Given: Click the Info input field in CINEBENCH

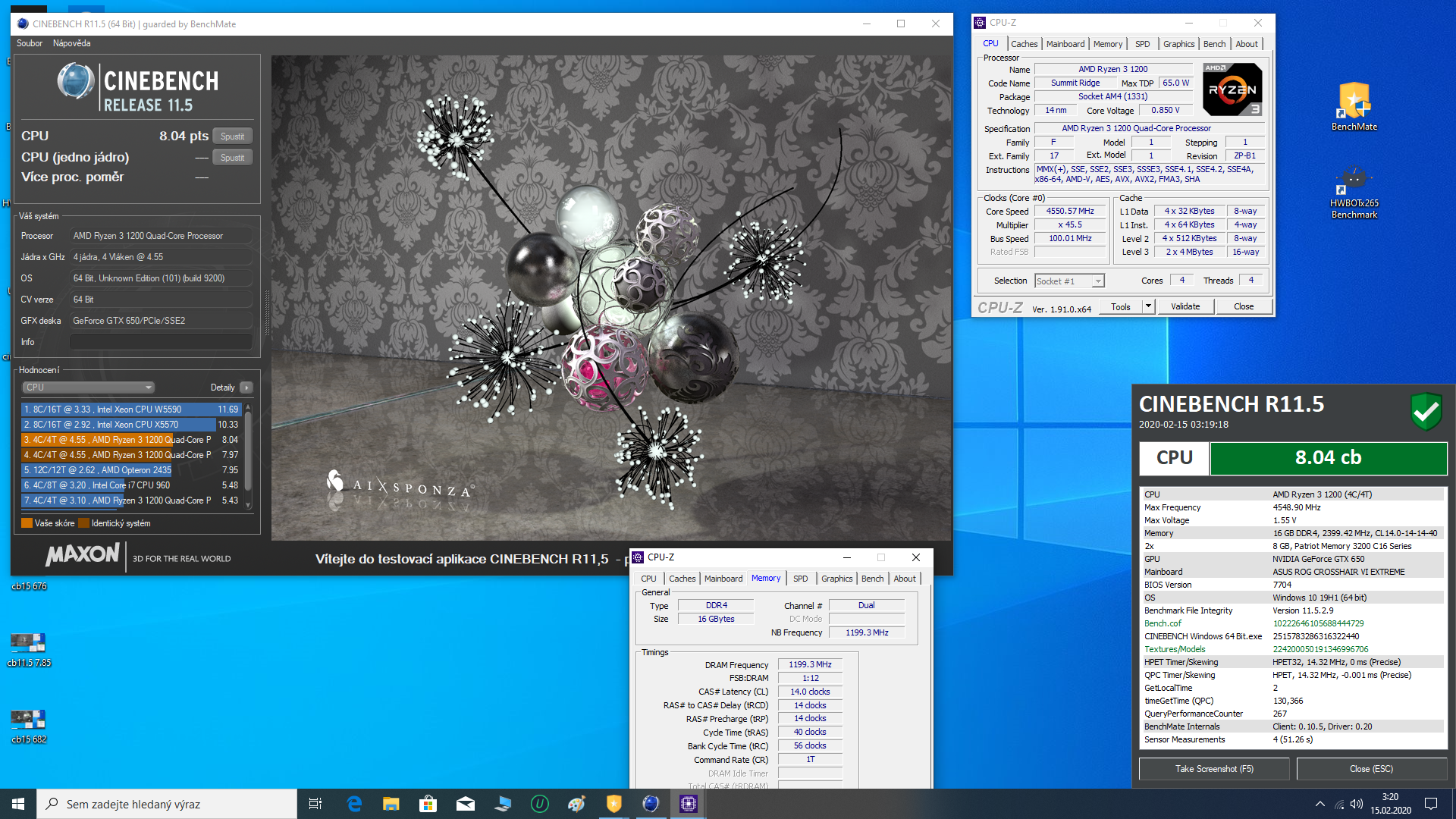Looking at the screenshot, I should pyautogui.click(x=161, y=342).
